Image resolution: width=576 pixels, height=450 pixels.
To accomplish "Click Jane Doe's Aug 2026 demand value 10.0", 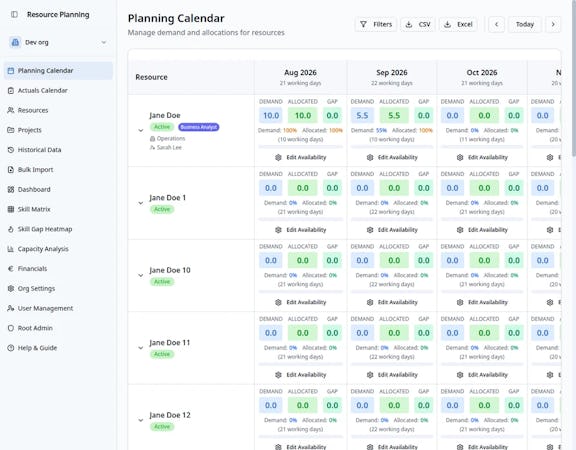I will click(271, 116).
